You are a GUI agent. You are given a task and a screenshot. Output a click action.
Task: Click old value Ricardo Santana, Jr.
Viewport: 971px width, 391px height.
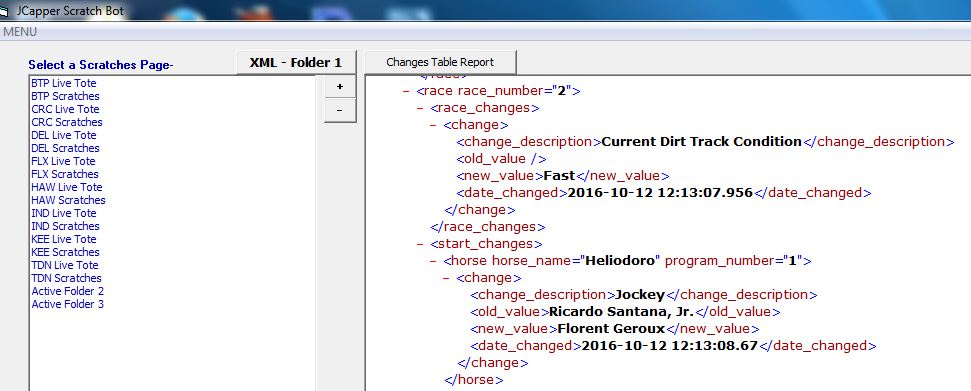click(x=621, y=312)
